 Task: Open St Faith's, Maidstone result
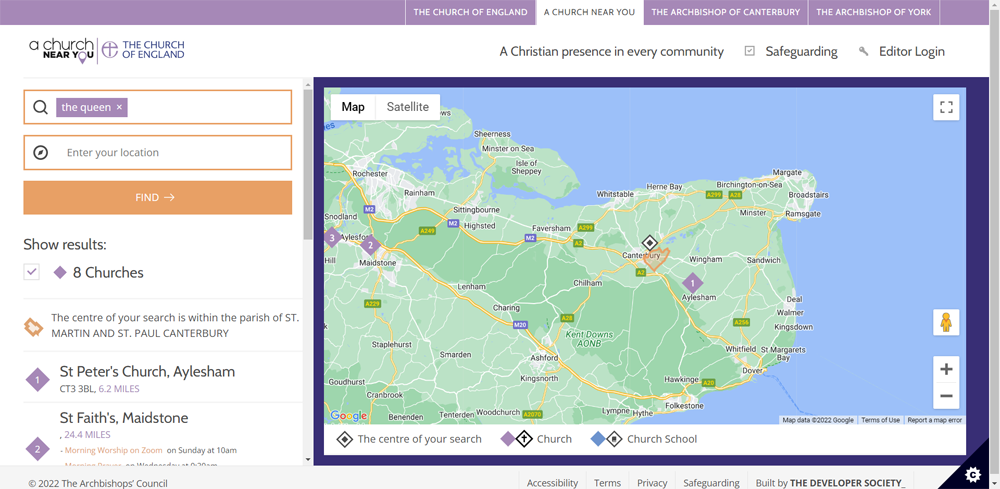[x=124, y=418]
